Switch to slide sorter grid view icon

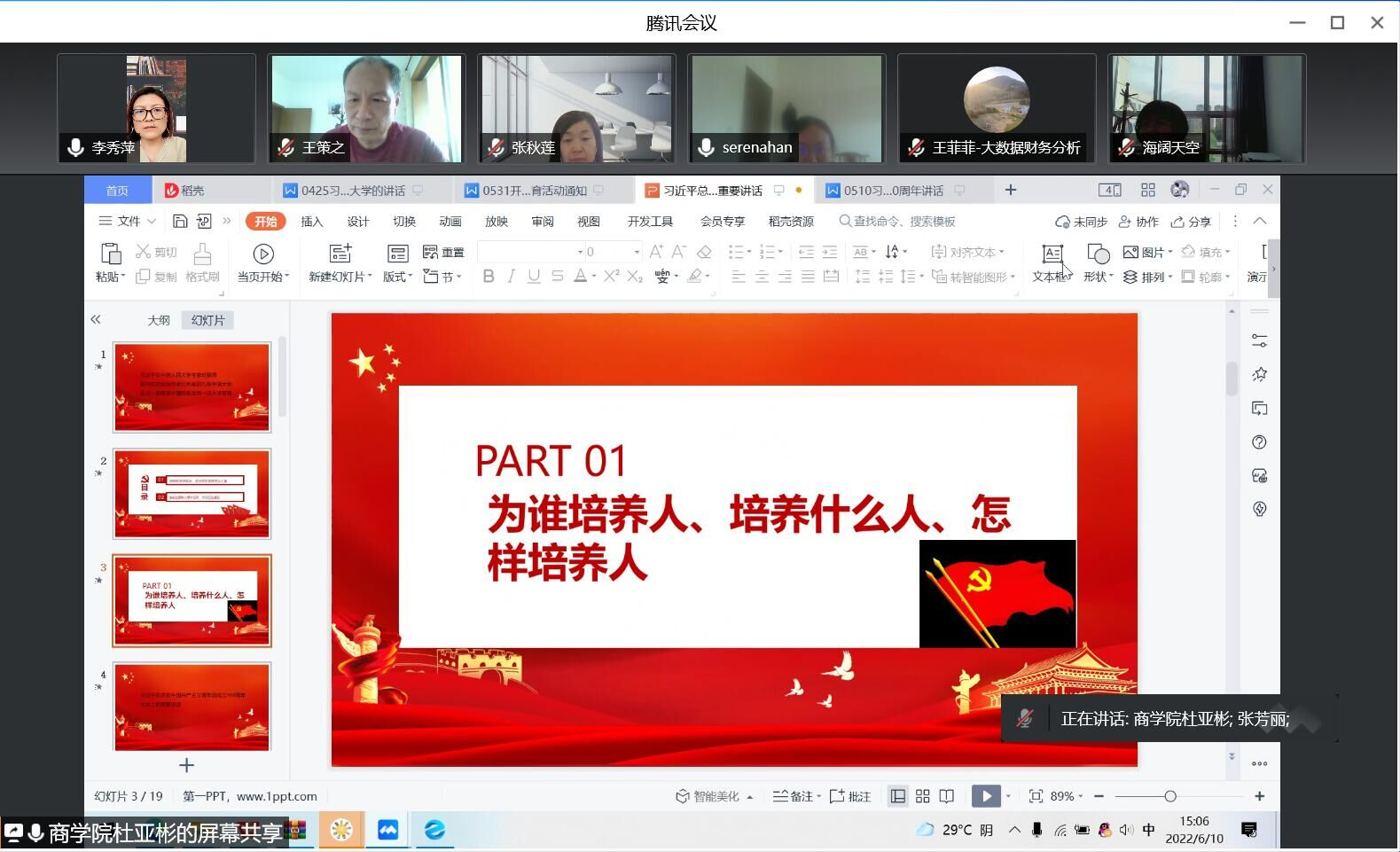pyautogui.click(x=922, y=796)
